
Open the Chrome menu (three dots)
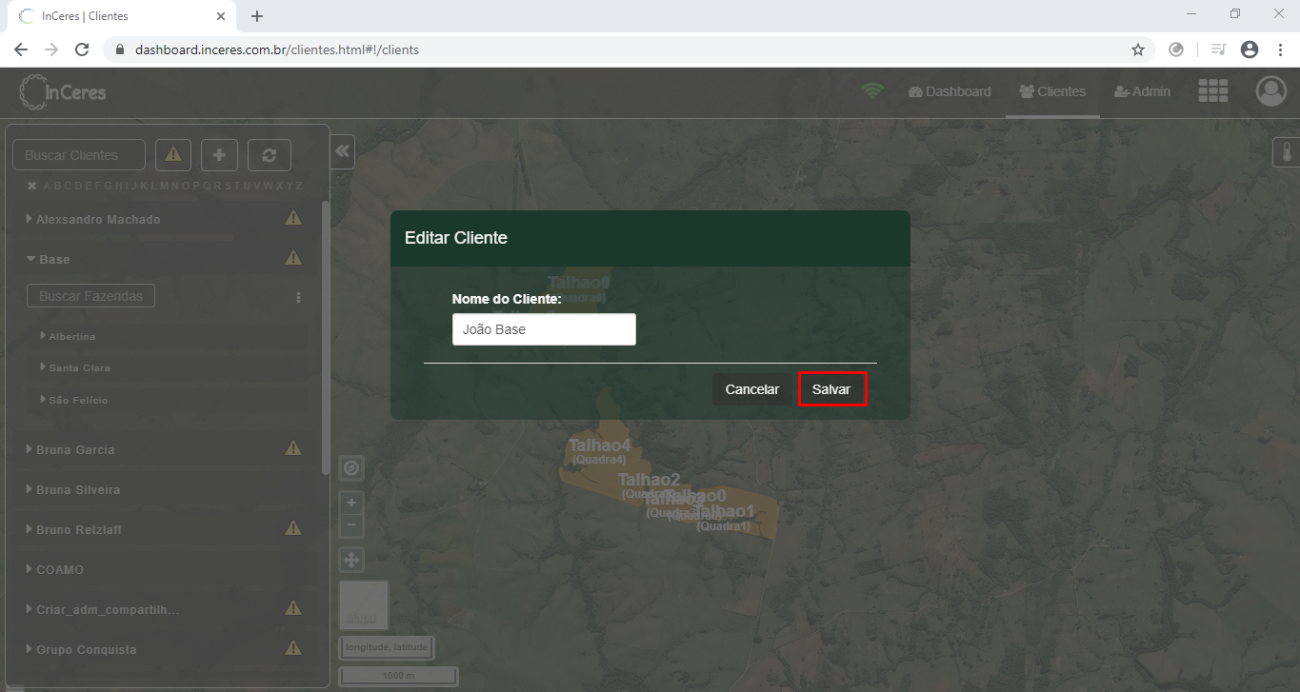tap(1280, 49)
